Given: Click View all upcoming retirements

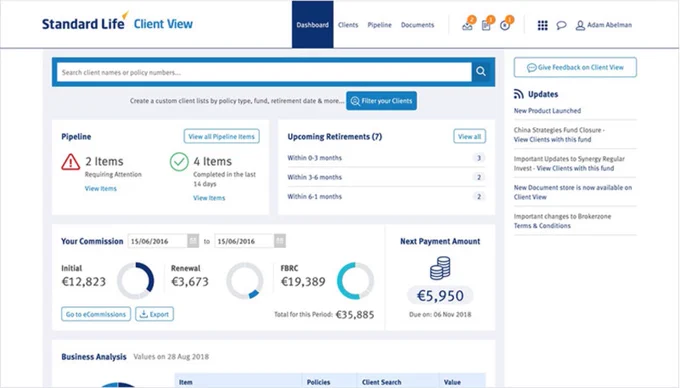Looking at the screenshot, I should [470, 136].
